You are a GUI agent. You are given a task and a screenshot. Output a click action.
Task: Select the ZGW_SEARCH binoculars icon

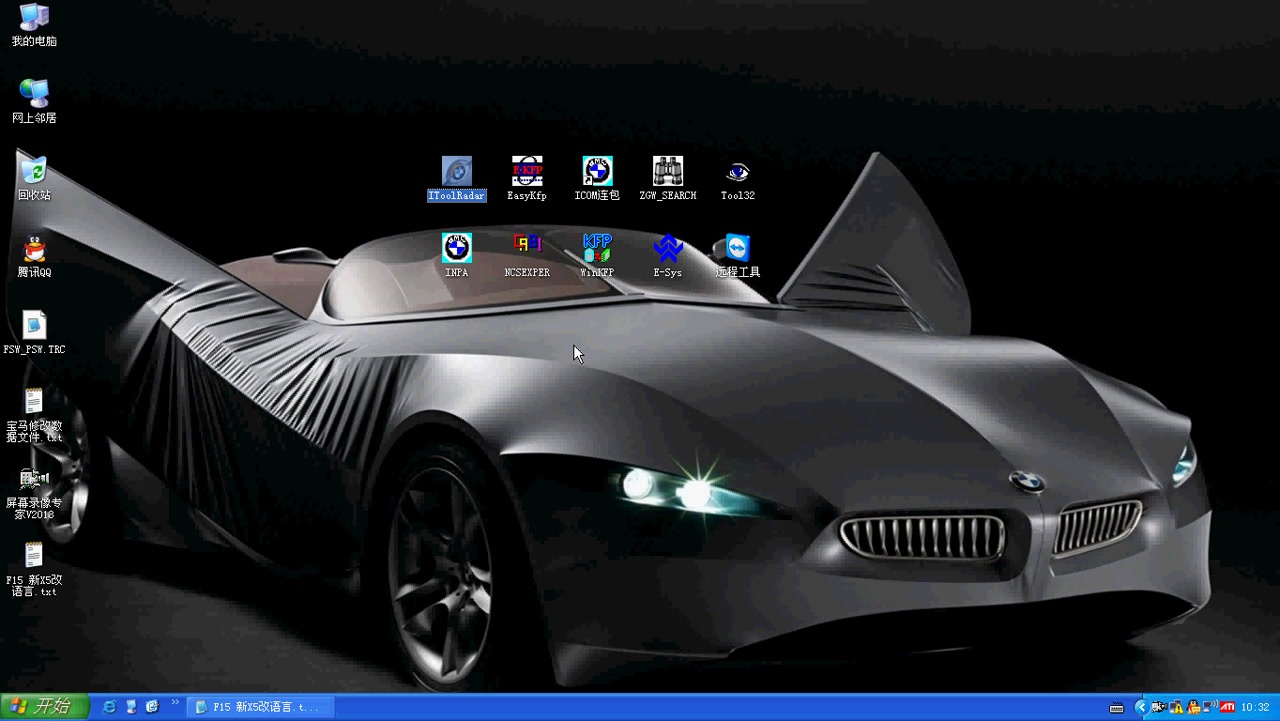tap(667, 179)
